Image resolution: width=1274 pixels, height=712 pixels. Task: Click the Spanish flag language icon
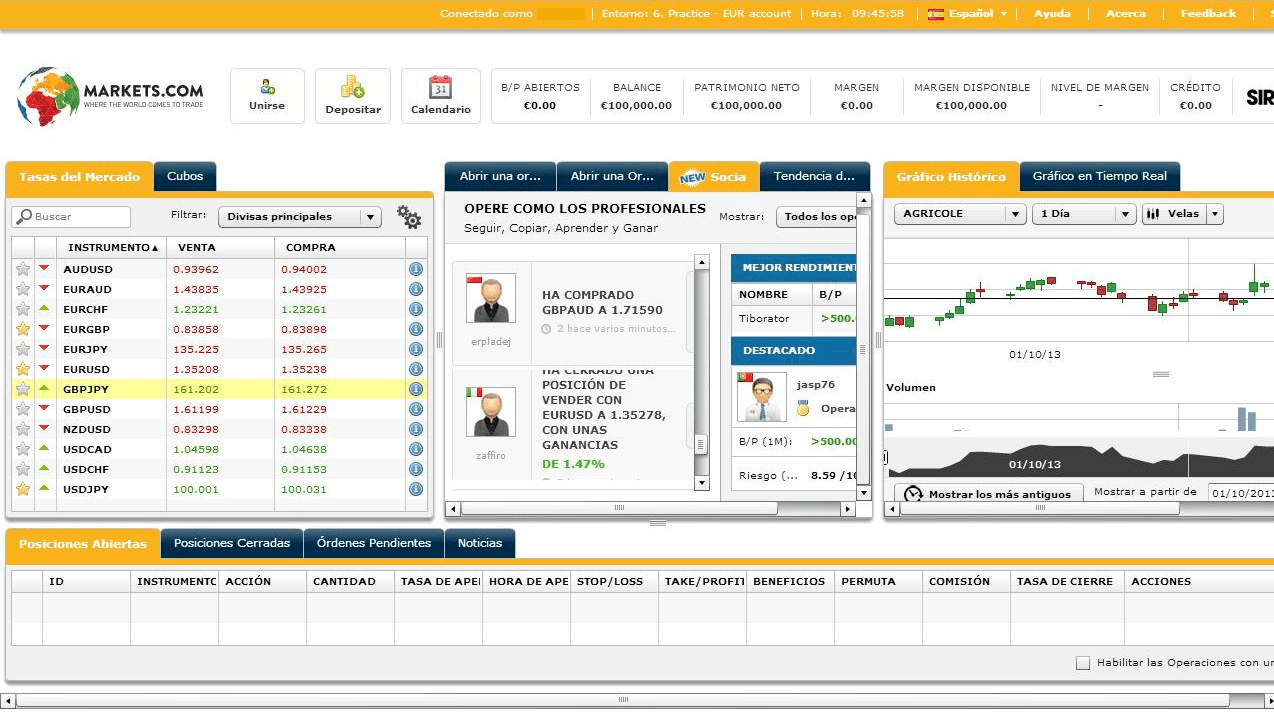[937, 14]
